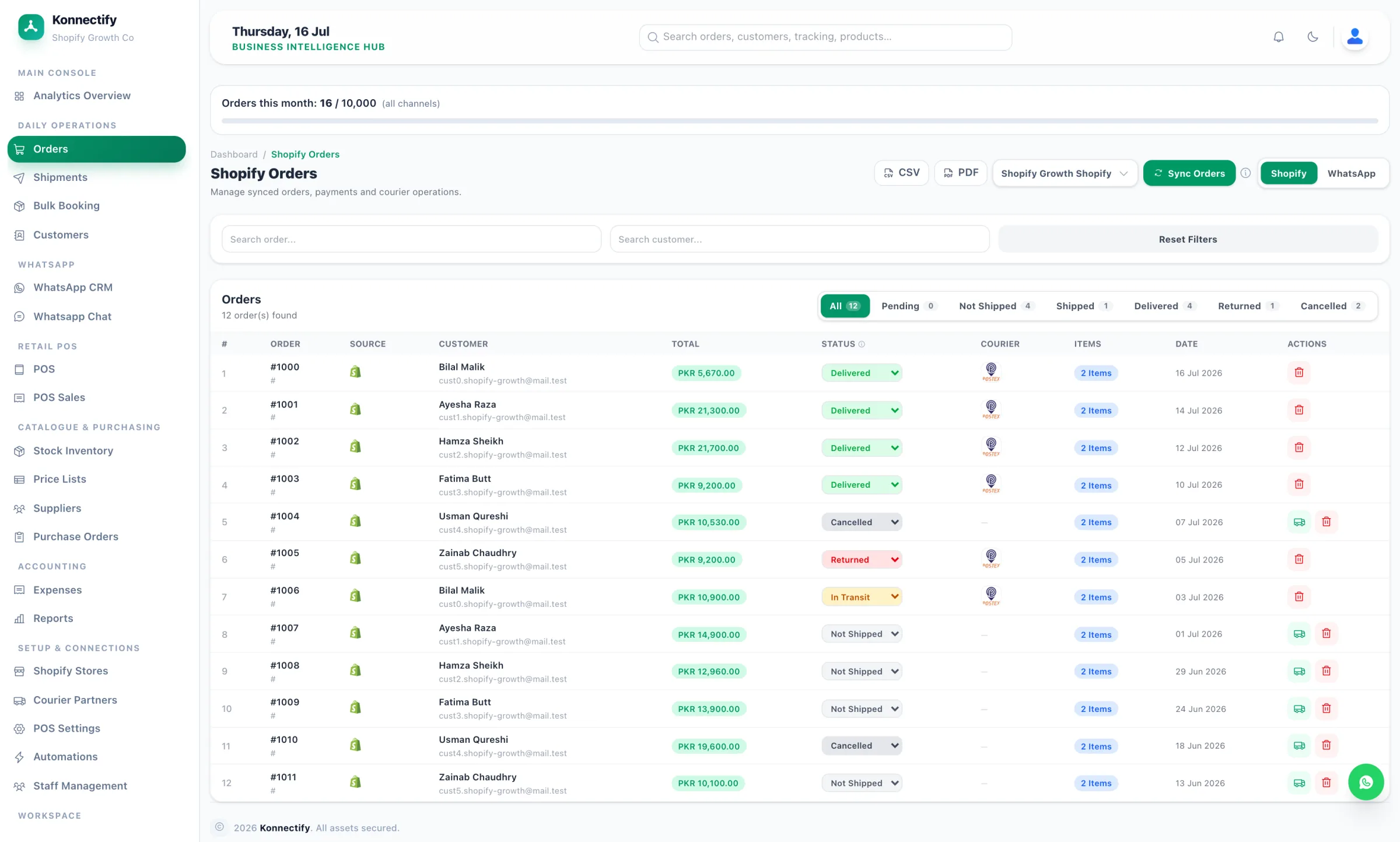Export orders as PDF

[x=960, y=173]
